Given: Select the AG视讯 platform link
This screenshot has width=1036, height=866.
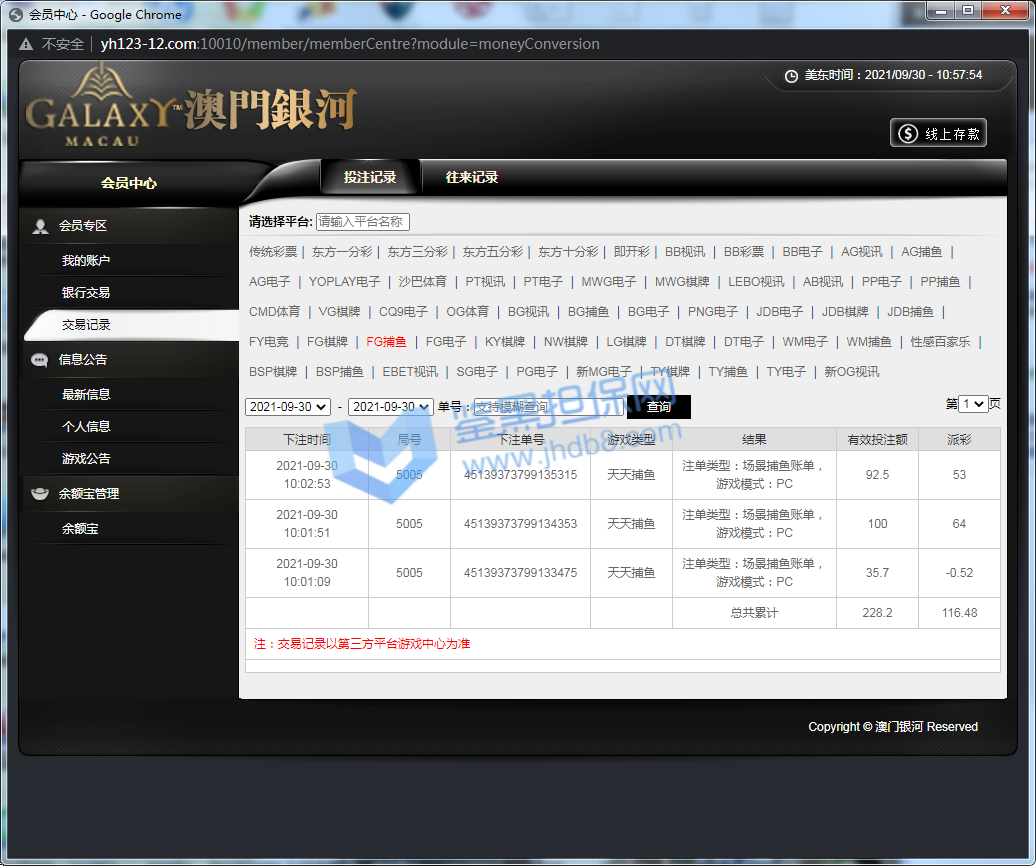Looking at the screenshot, I should tap(861, 252).
